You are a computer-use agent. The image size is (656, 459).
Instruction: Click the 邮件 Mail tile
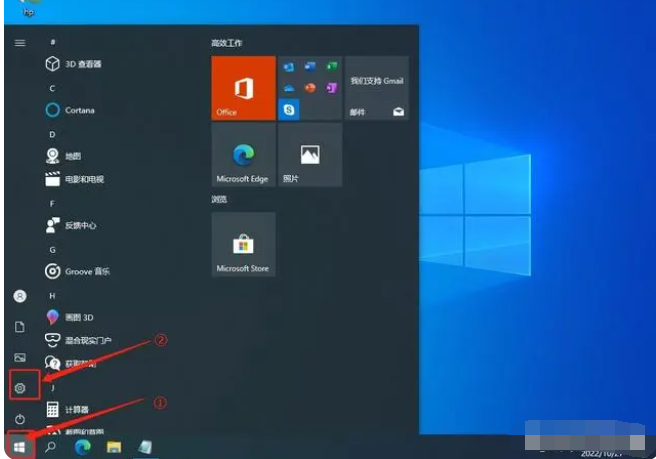coord(376,88)
